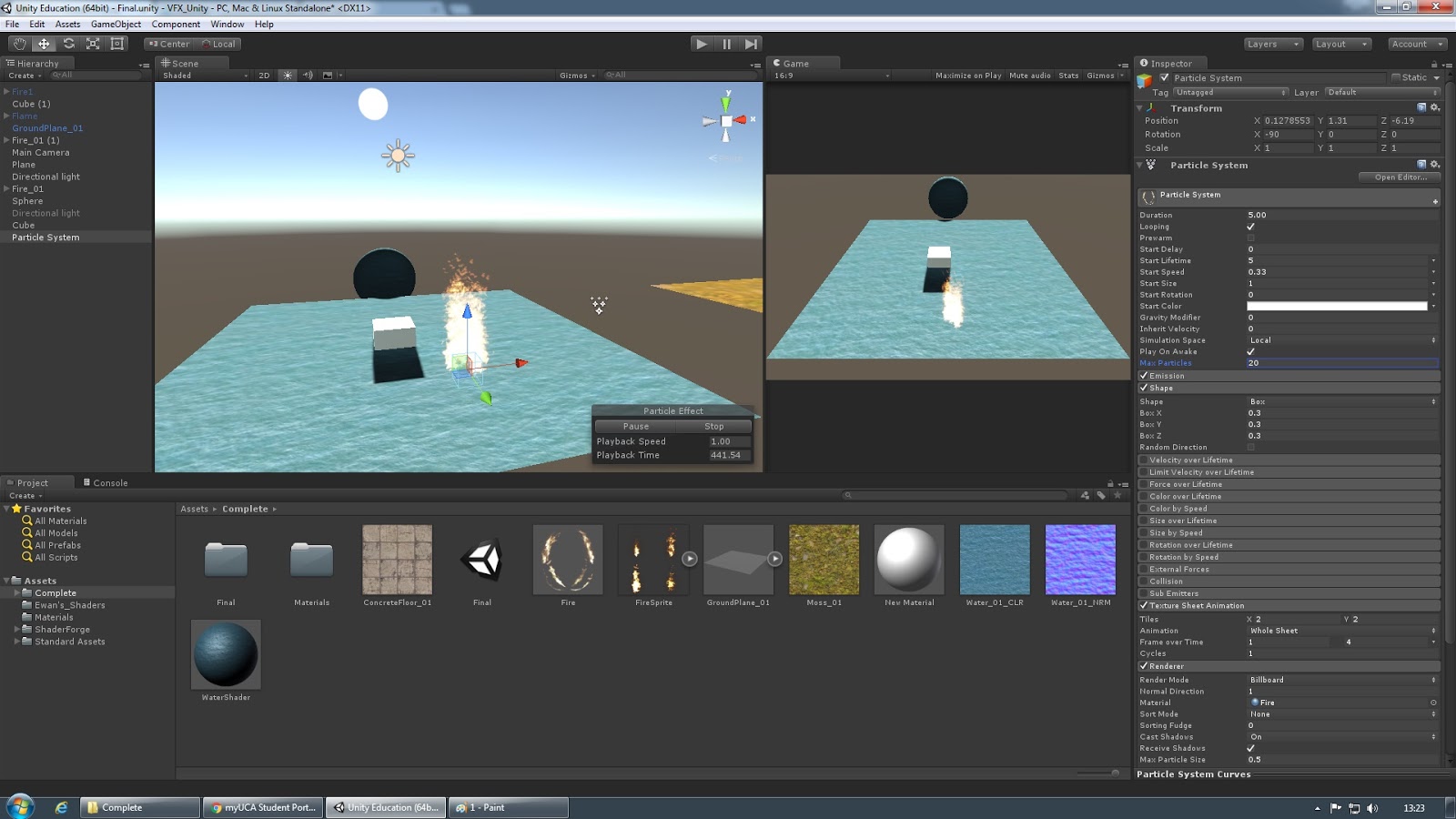Image resolution: width=1456 pixels, height=819 pixels.
Task: Click the Open Editor button in the Inspector
Action: pos(1398,177)
